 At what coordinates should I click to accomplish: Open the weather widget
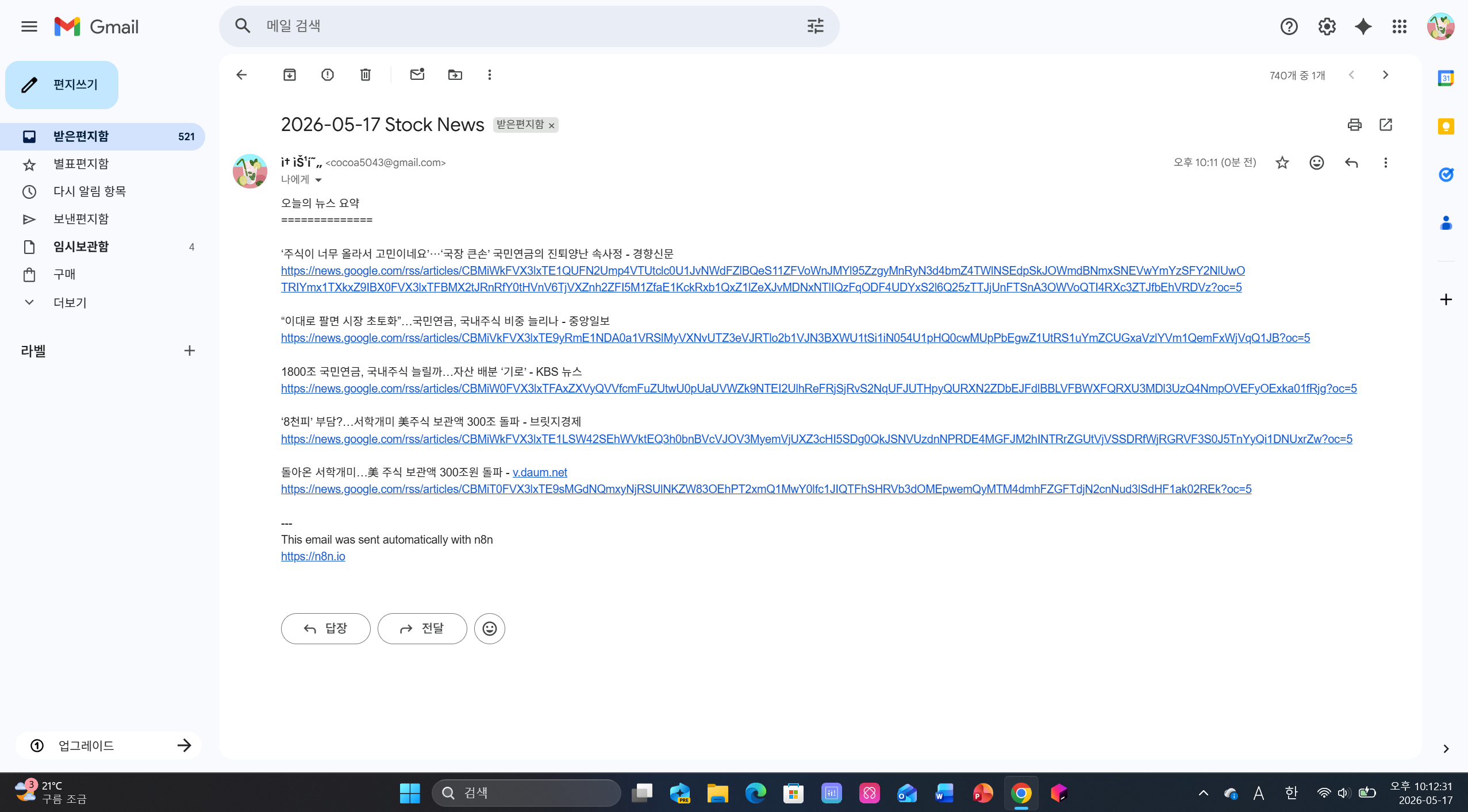pyautogui.click(x=51, y=792)
